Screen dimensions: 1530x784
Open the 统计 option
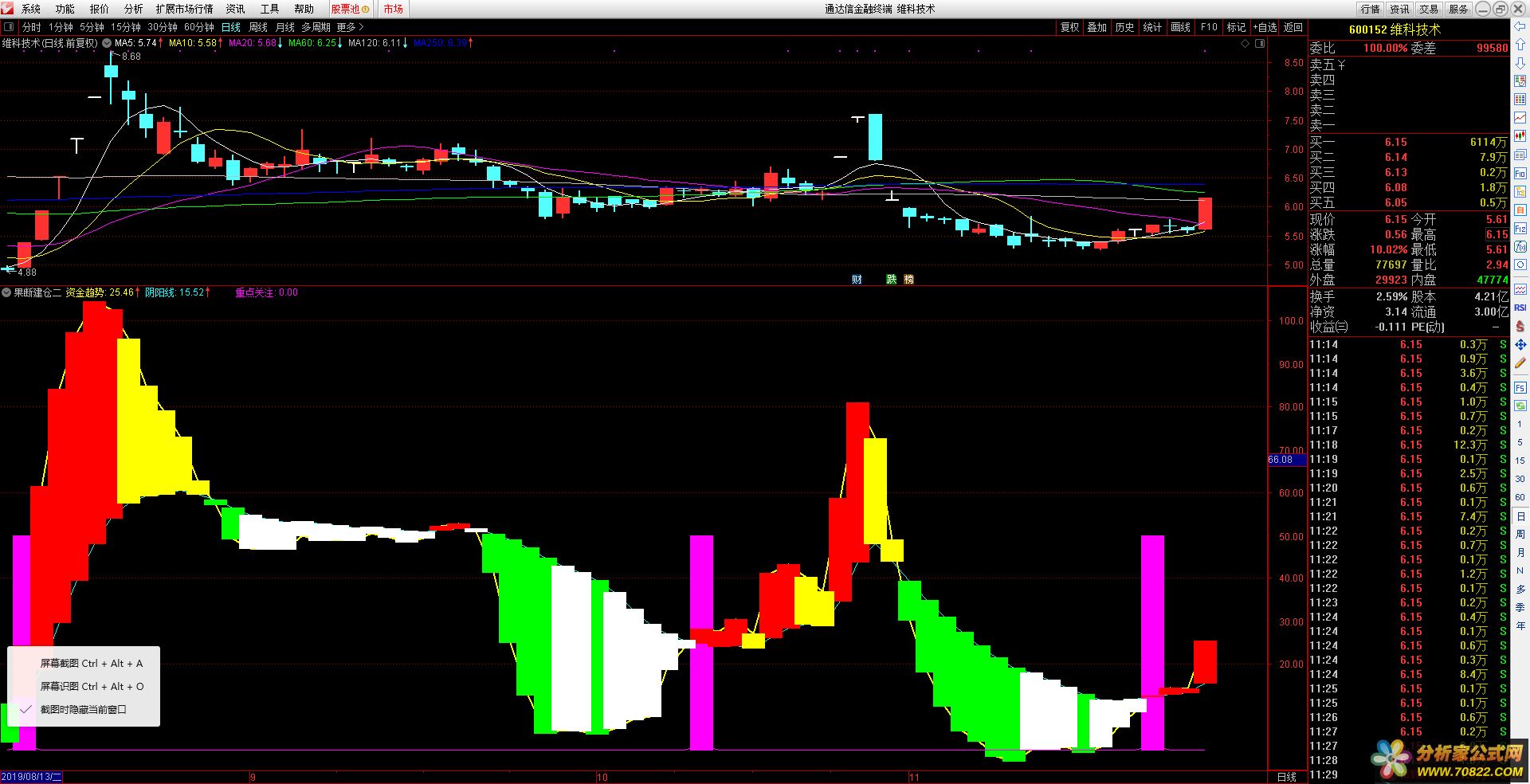pyautogui.click(x=1152, y=27)
